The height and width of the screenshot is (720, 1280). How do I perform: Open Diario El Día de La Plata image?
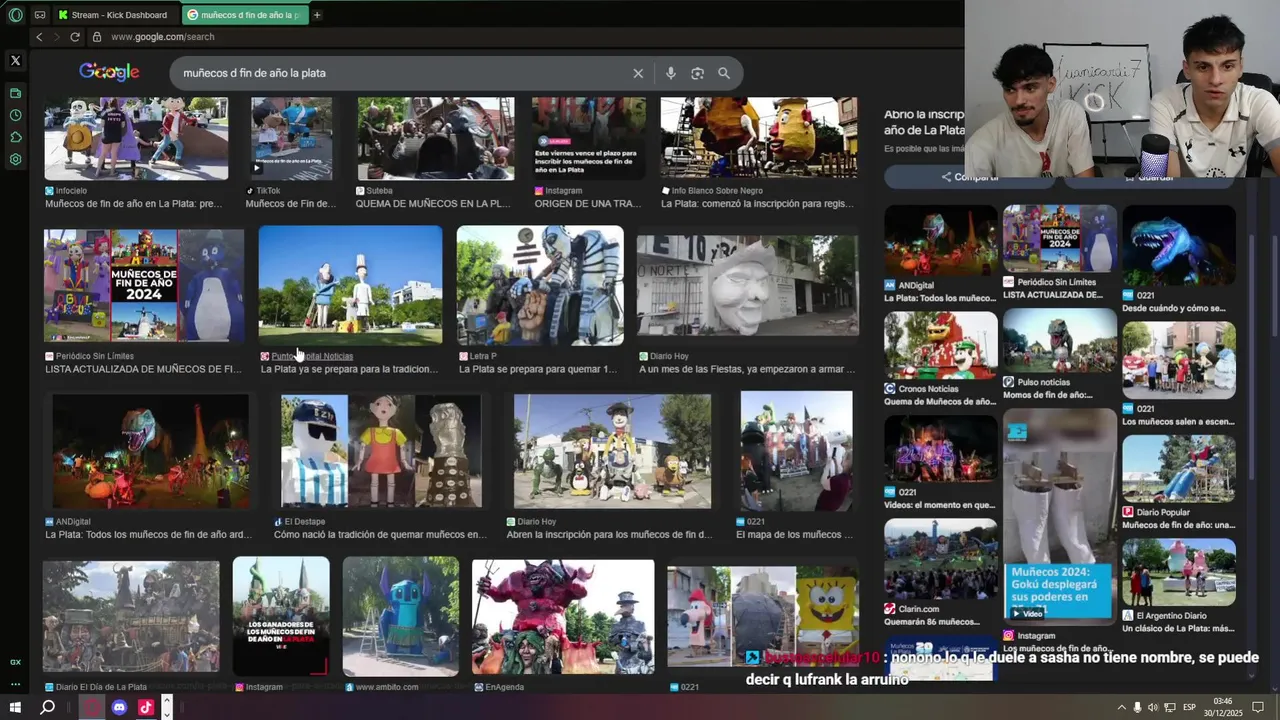[131, 616]
